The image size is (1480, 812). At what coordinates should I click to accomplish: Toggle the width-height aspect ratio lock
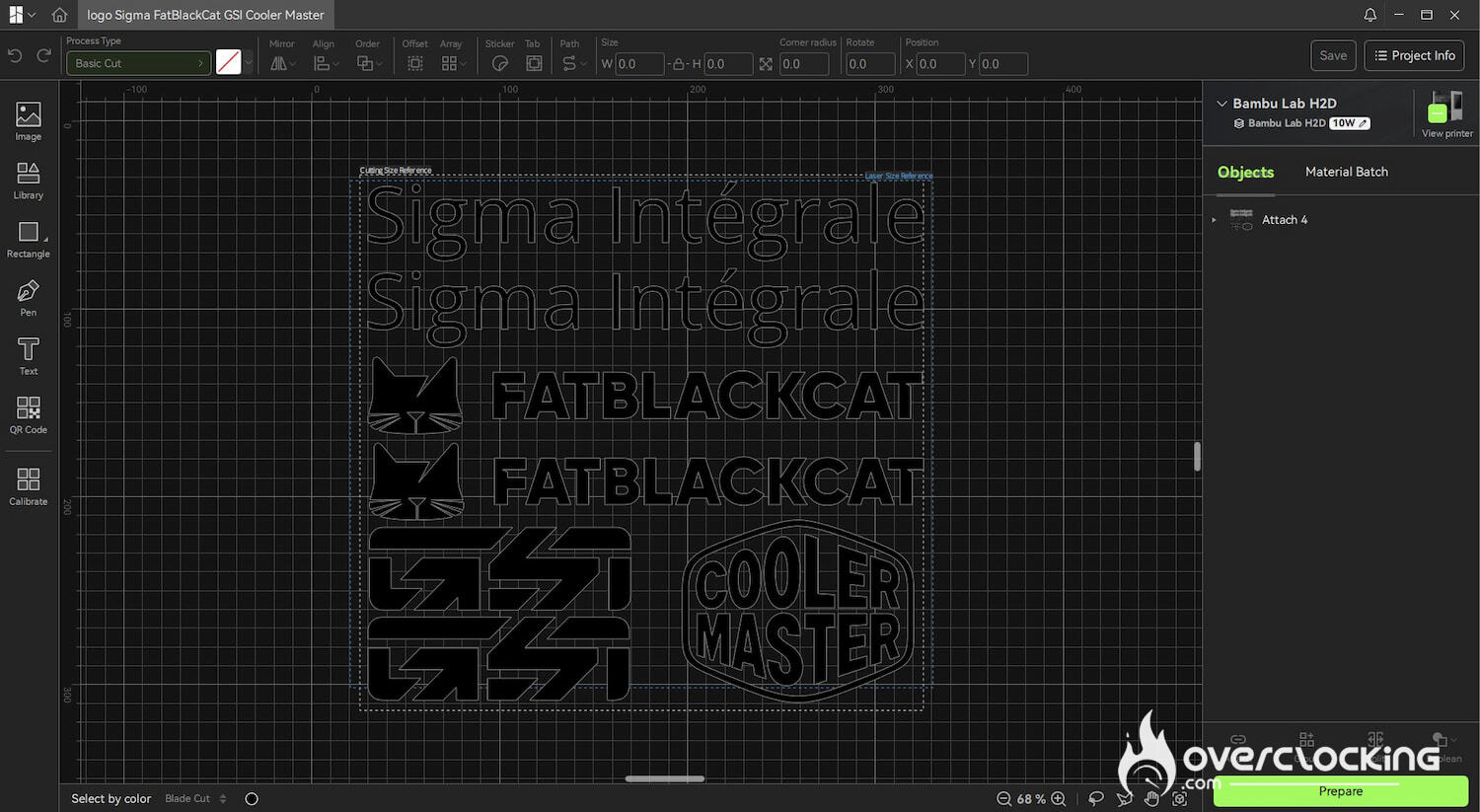(678, 64)
